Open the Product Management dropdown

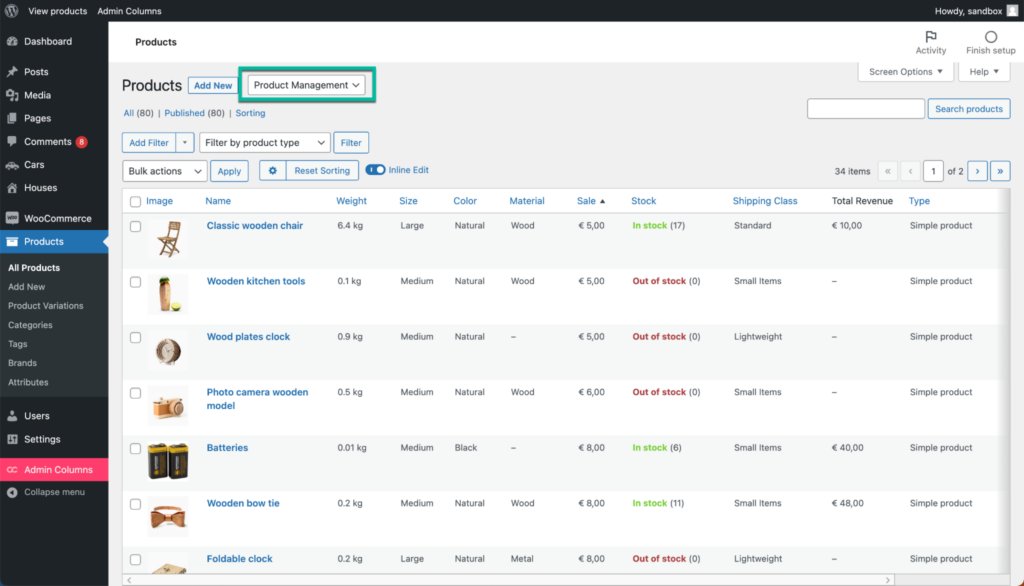pos(306,84)
